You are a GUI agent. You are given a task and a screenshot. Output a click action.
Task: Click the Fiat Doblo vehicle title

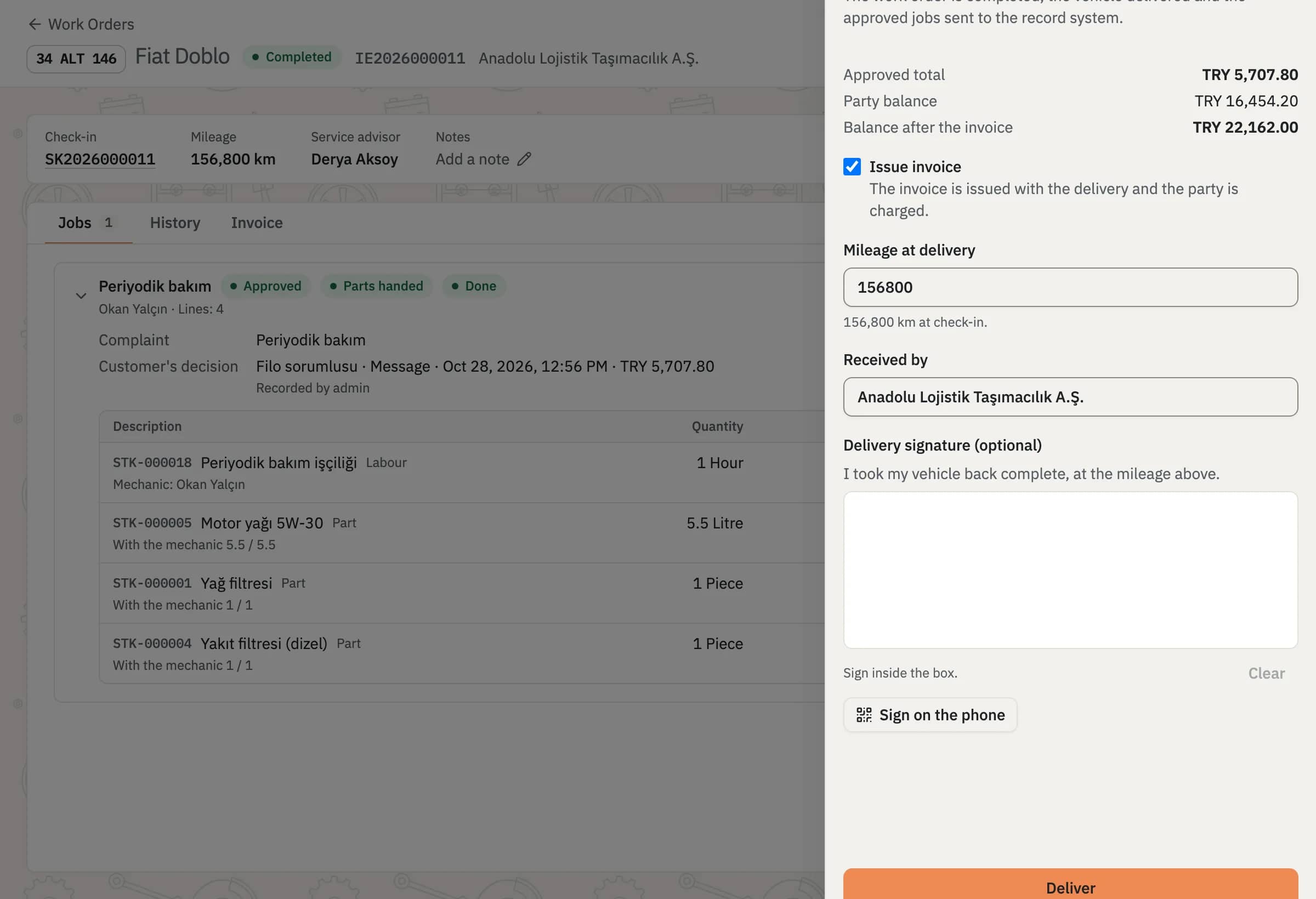coord(183,56)
